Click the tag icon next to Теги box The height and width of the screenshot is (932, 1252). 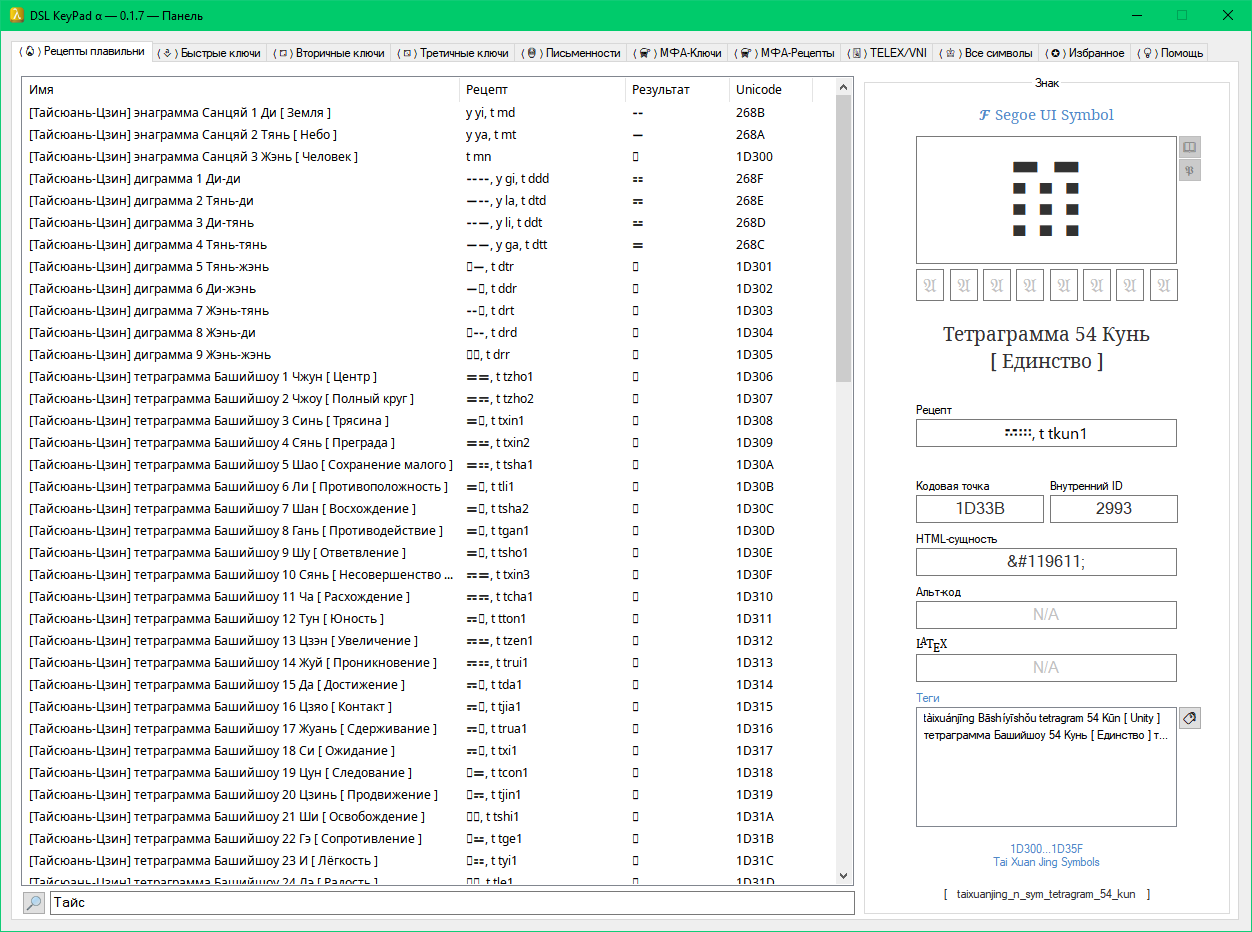(1189, 718)
